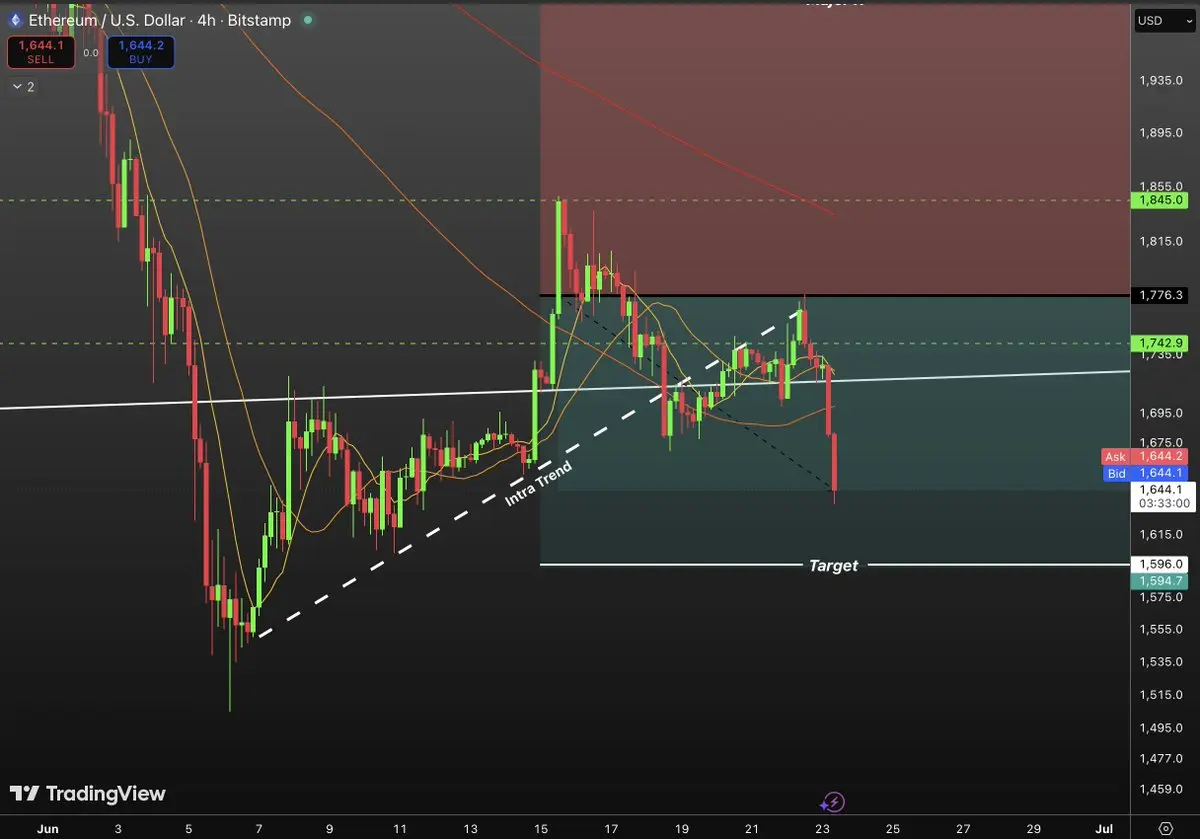Image resolution: width=1200 pixels, height=839 pixels.
Task: Click the 1,555.0 price axis tick
Action: click(x=1160, y=629)
